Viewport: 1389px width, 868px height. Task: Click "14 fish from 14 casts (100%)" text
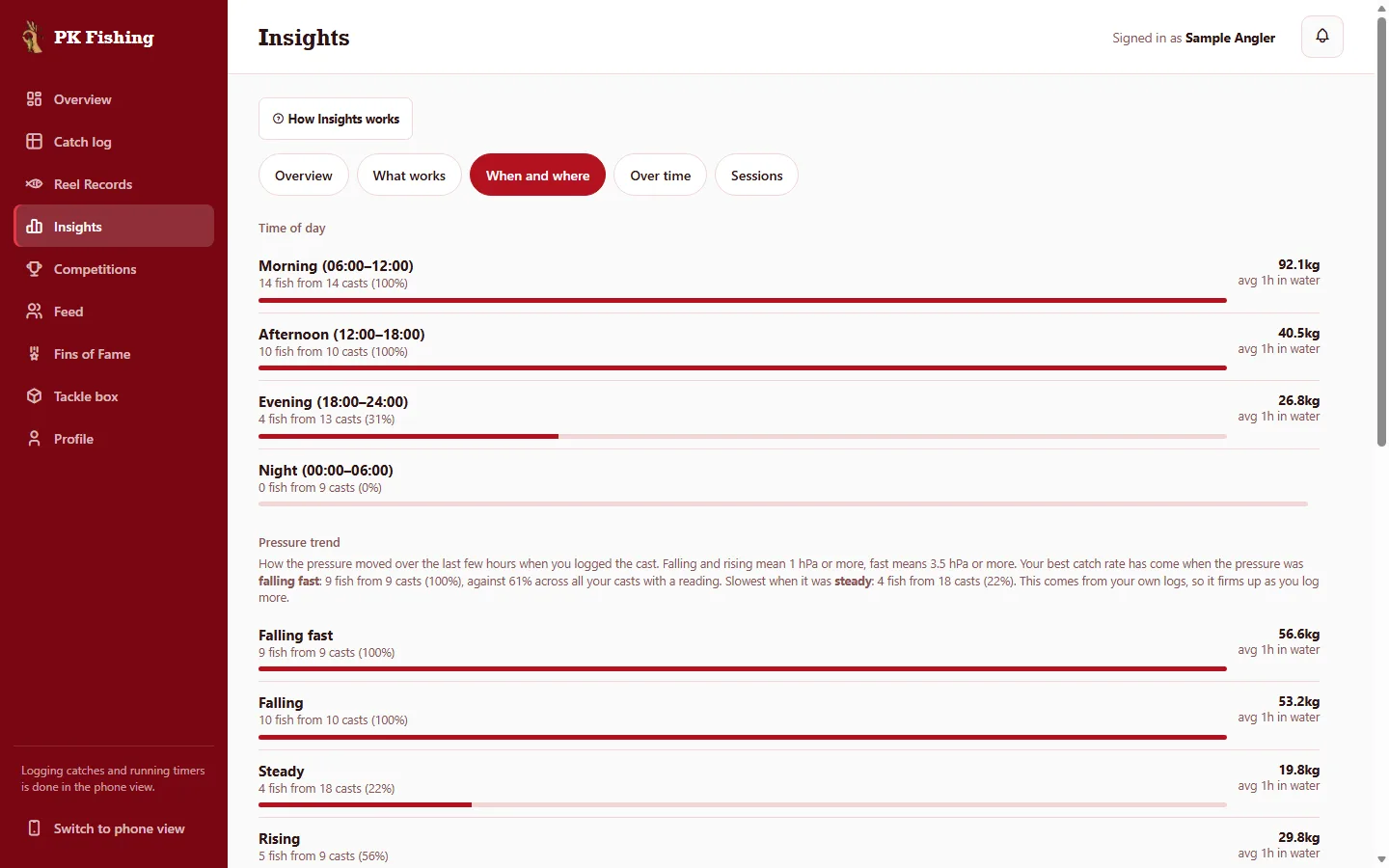pyautogui.click(x=333, y=283)
